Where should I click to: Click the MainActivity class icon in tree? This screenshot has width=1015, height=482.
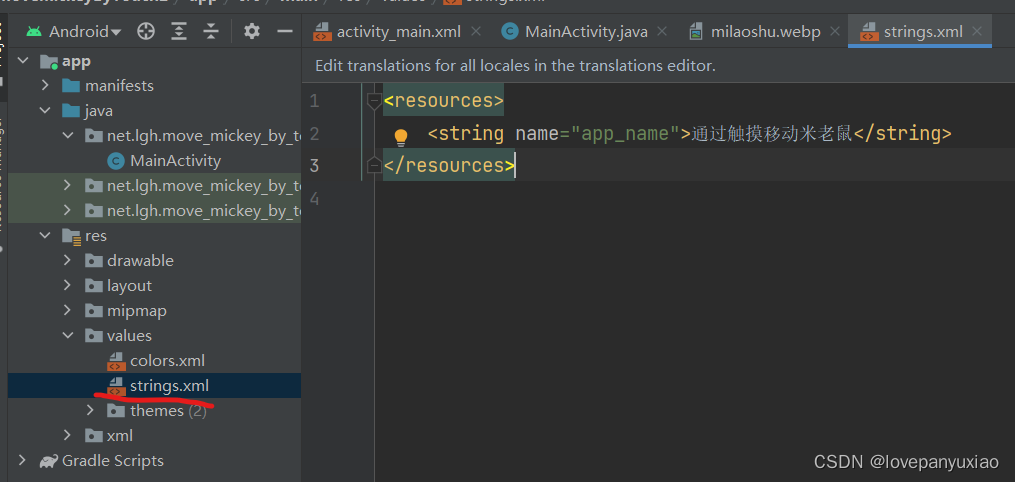point(116,160)
